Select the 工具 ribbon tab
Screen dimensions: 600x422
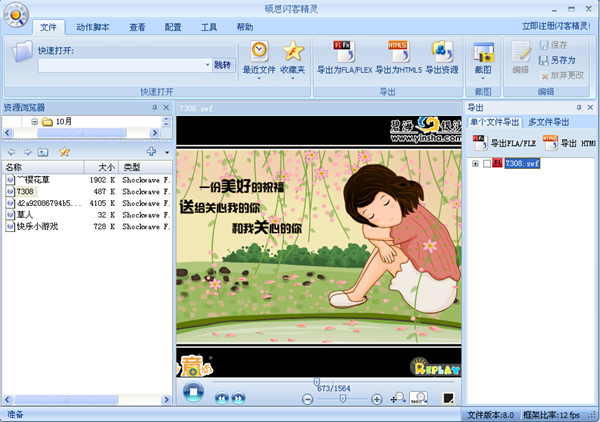(x=209, y=27)
